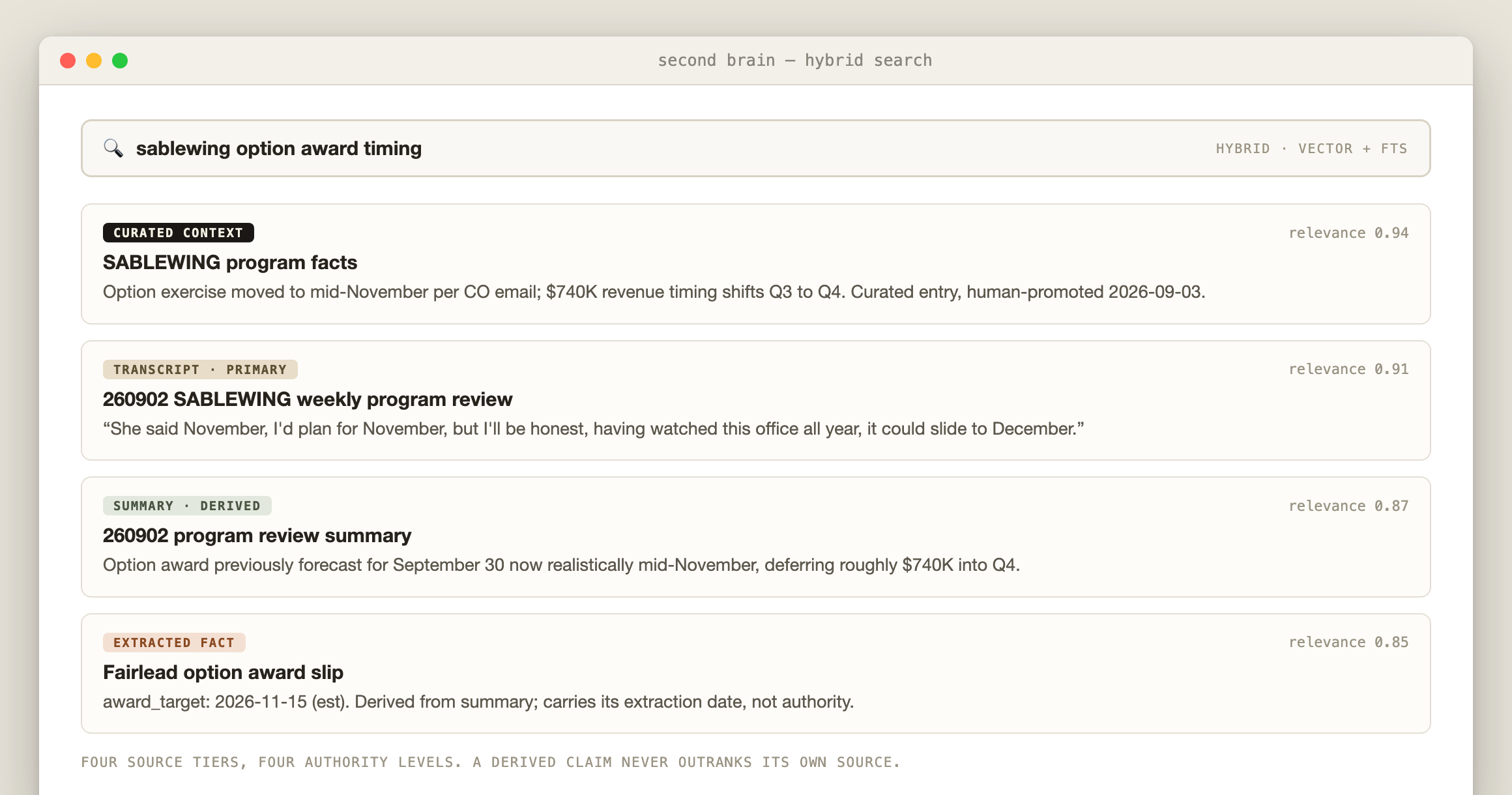Click the relevance 0.85 score

[x=1348, y=642]
